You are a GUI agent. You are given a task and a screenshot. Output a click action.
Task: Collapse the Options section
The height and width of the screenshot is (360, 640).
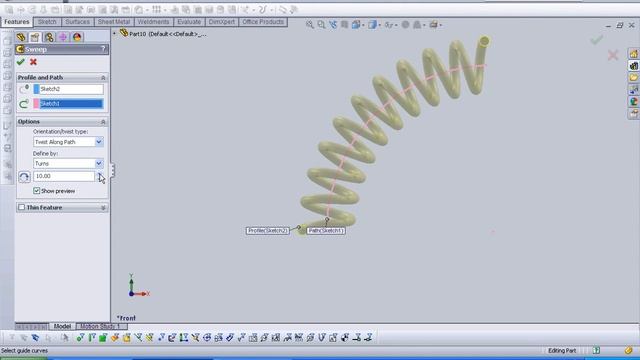pos(103,122)
